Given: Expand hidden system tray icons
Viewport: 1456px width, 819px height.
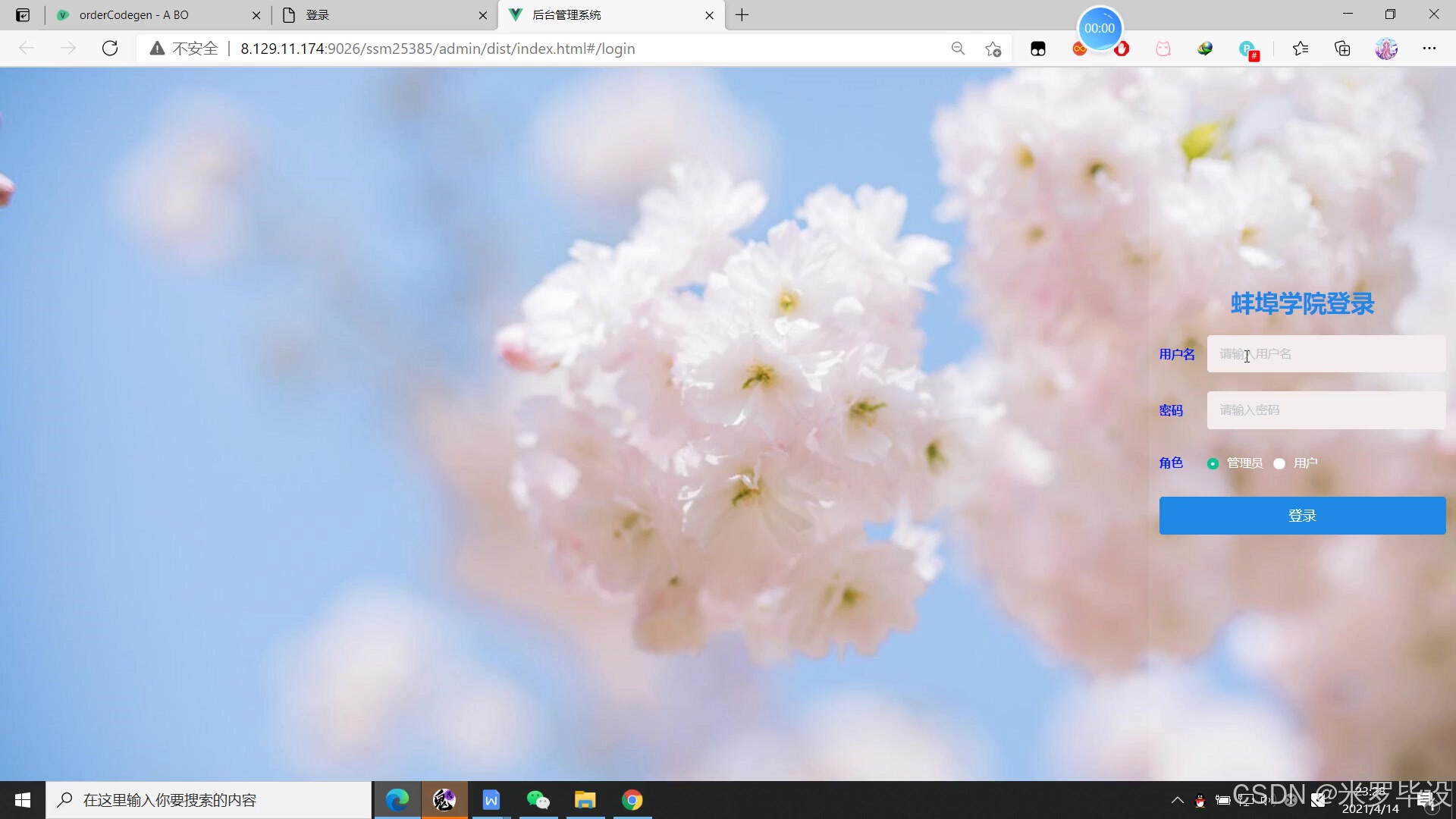Looking at the screenshot, I should point(1177,800).
